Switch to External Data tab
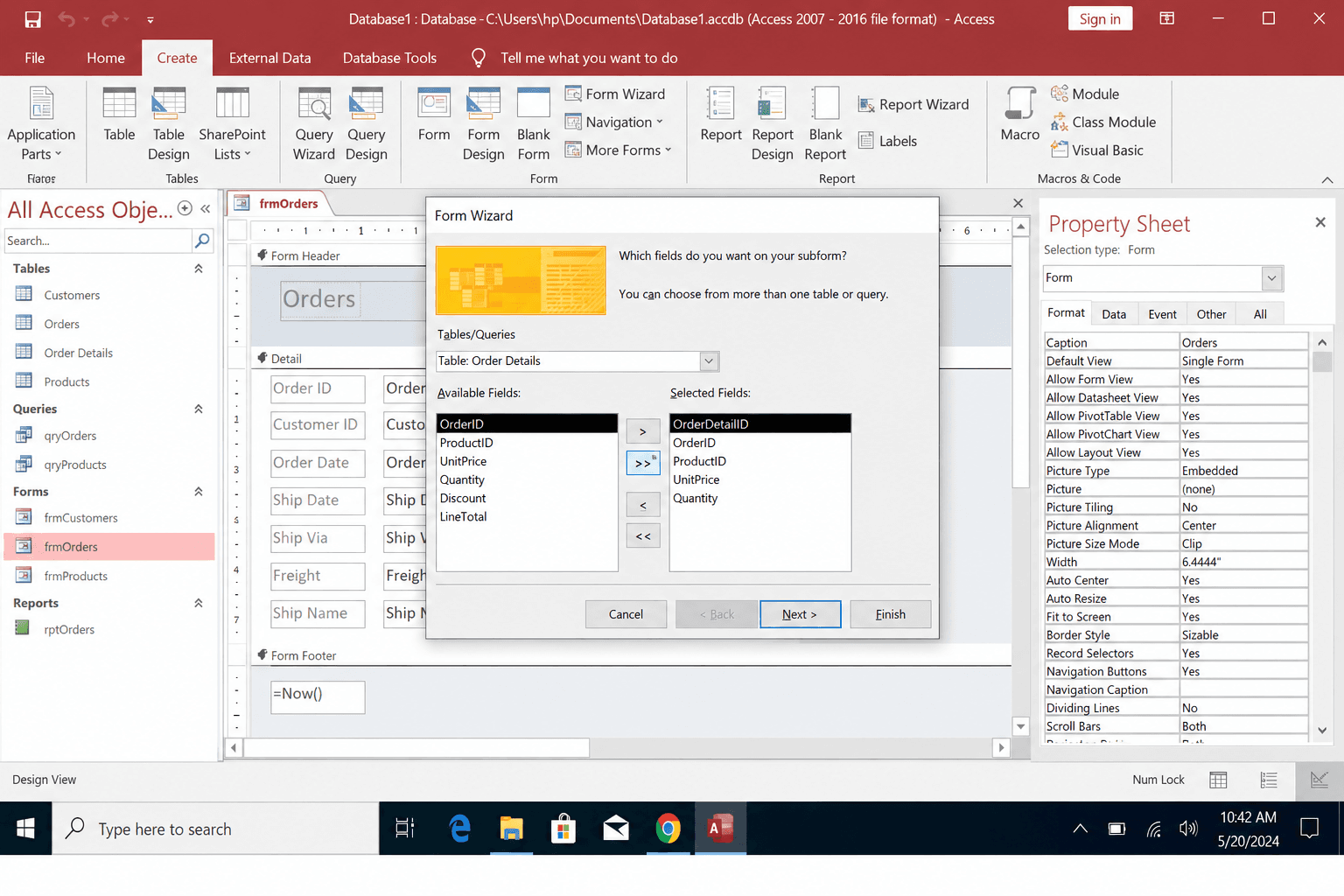Viewport: 1344px width, 896px height. coord(269,58)
